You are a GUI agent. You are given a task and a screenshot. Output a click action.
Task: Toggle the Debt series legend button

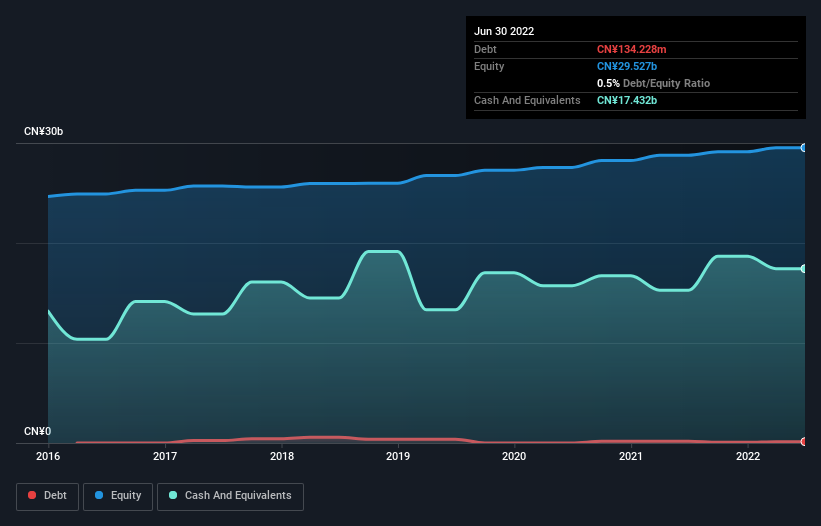coord(48,496)
